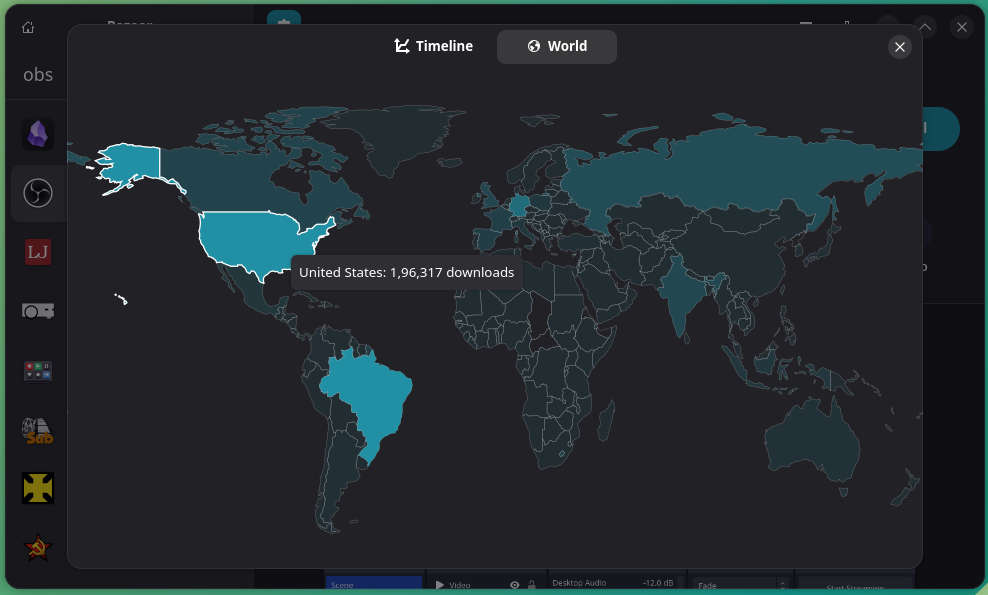The width and height of the screenshot is (988, 595).
Task: Open the colored pixel-grid app icon
Action: coord(37,370)
